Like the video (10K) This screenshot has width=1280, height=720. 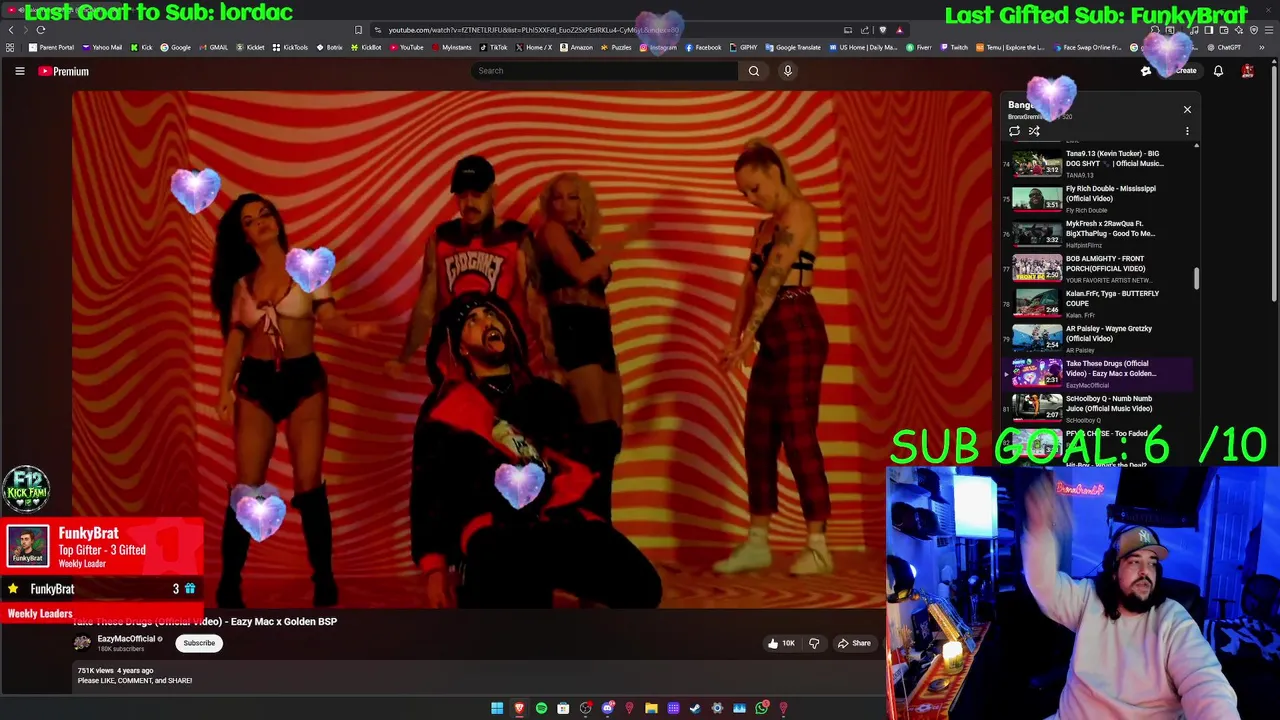(x=781, y=643)
